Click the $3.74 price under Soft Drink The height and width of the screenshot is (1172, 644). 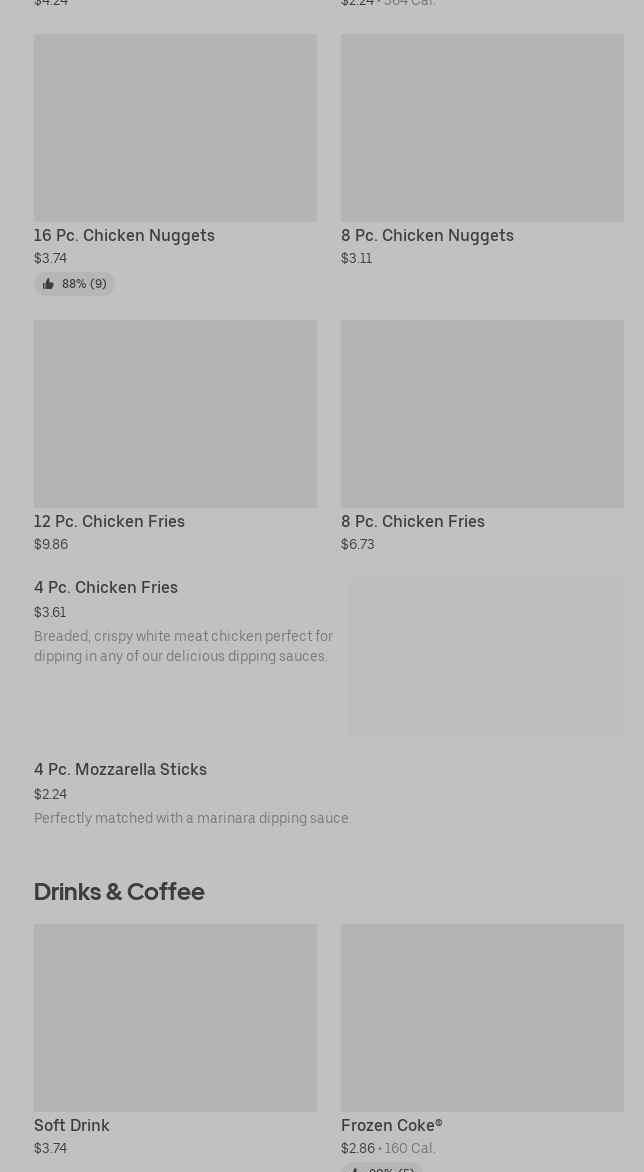pos(50,1148)
